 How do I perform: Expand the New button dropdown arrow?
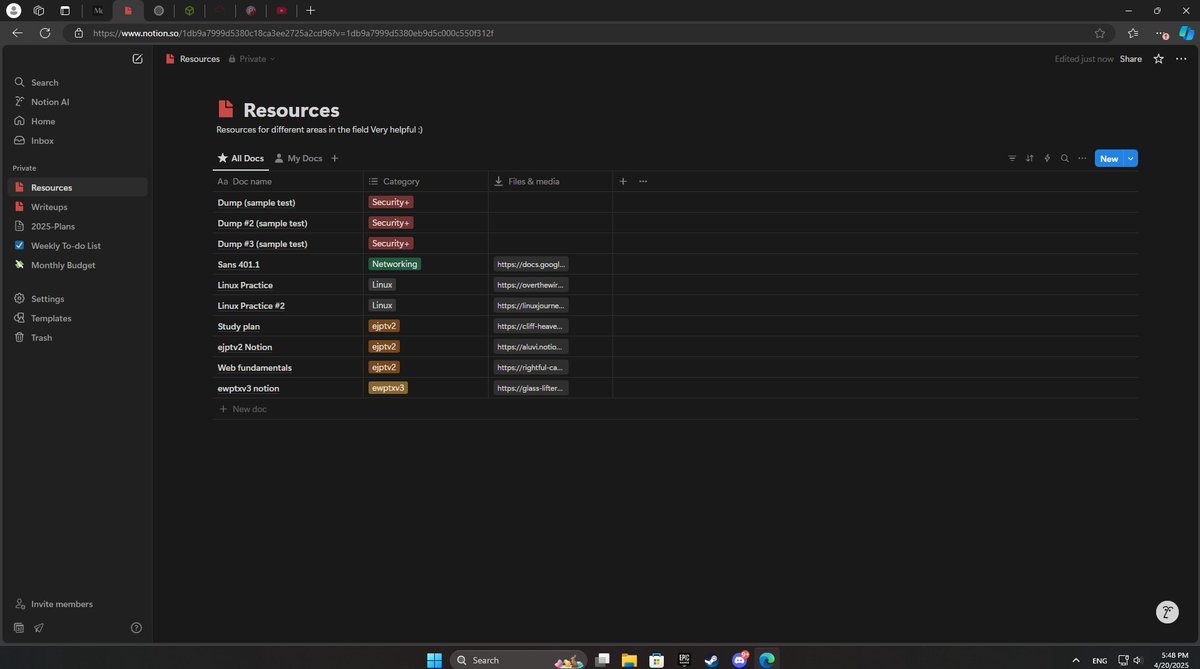pos(1131,158)
